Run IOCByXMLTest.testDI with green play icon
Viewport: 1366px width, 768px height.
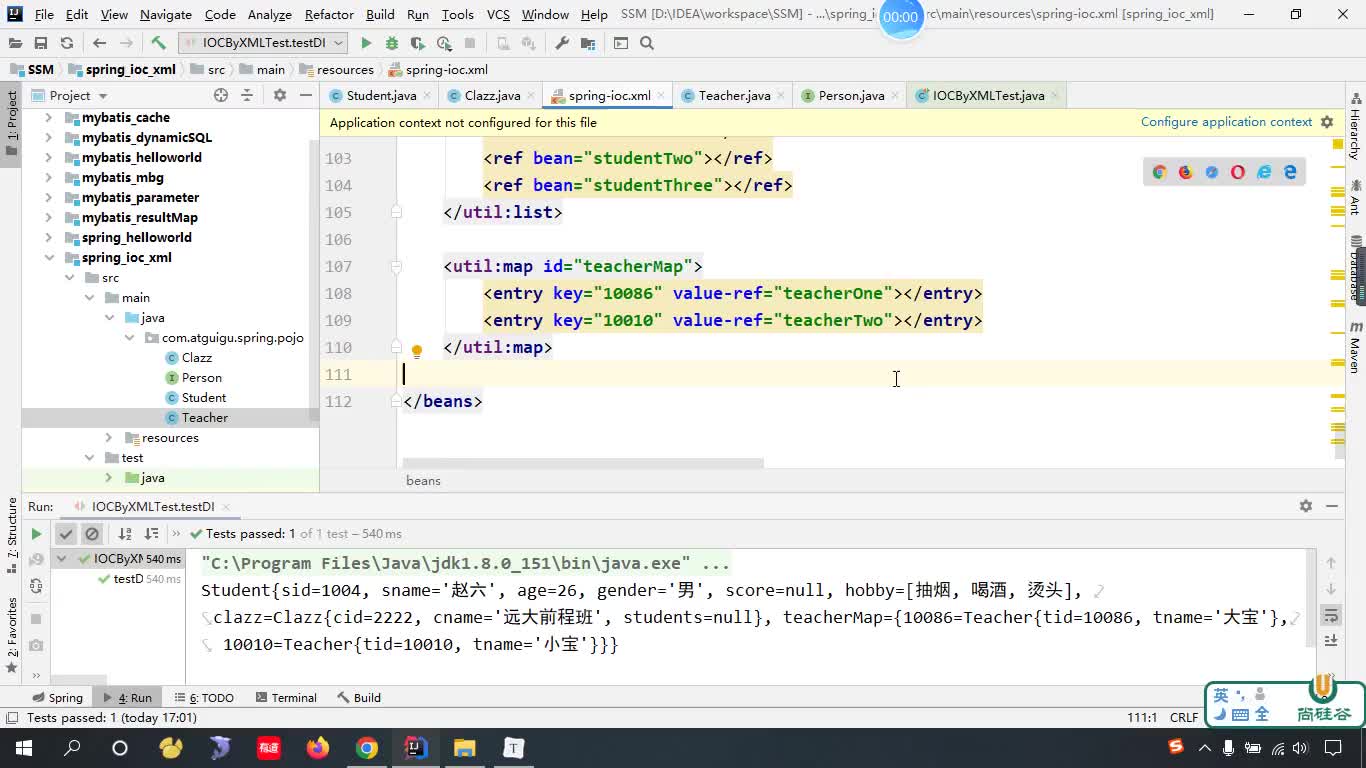pyautogui.click(x=366, y=43)
